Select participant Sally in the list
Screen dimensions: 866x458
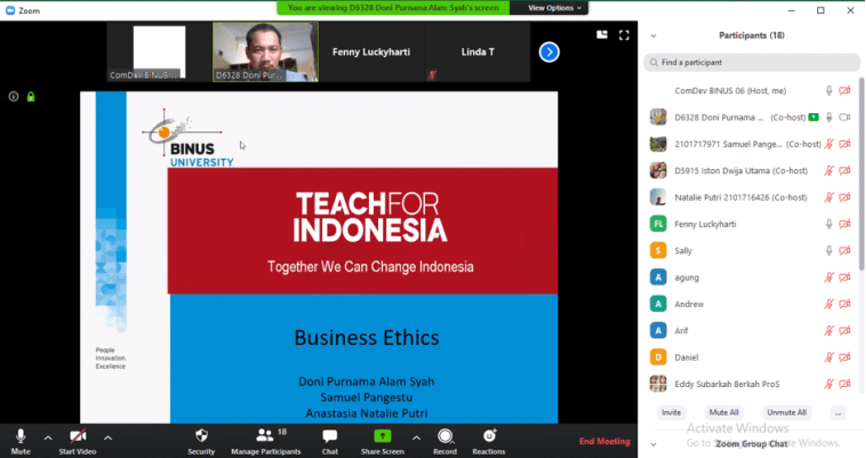pos(751,251)
